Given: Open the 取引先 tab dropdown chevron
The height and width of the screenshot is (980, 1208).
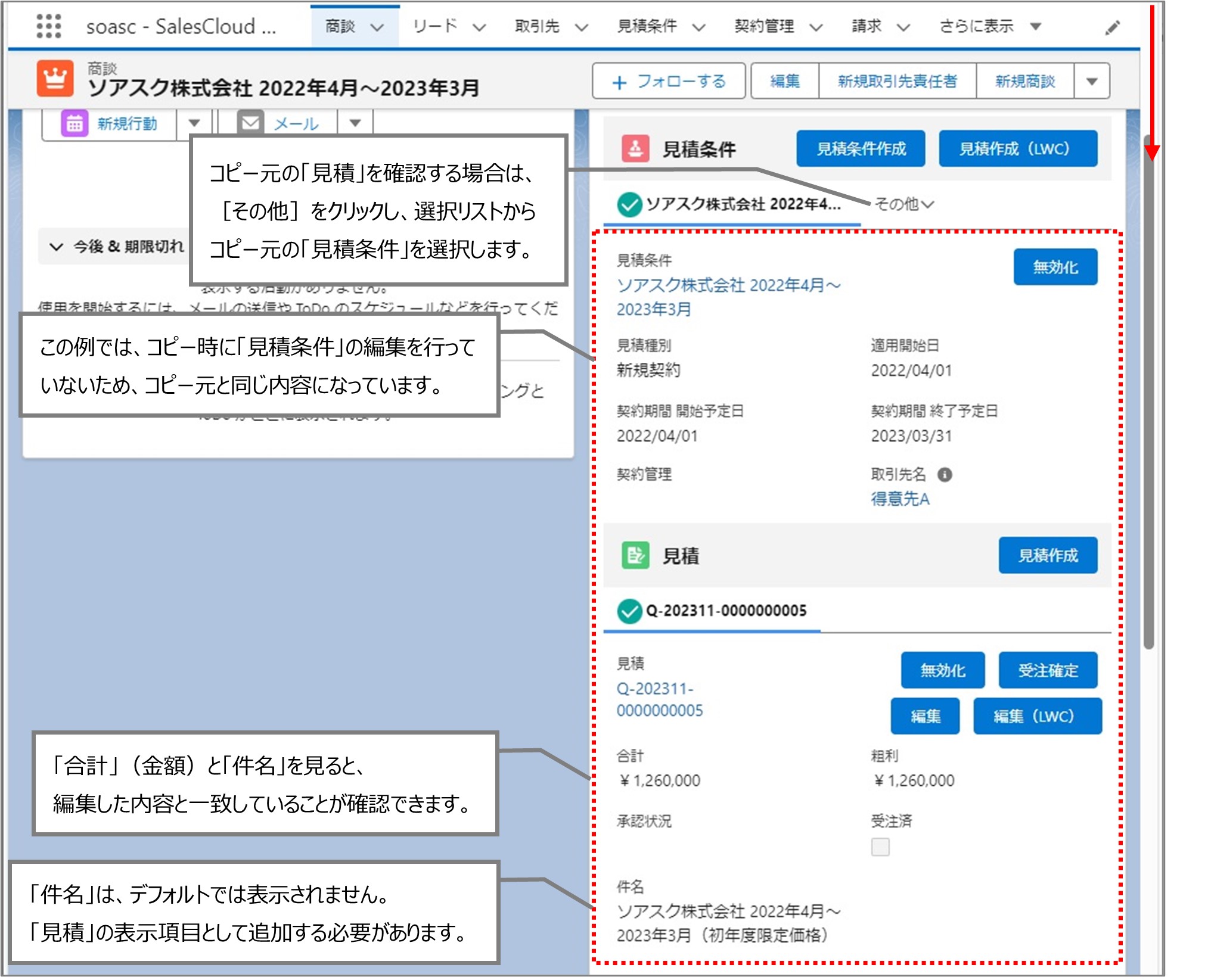Looking at the screenshot, I should [582, 27].
